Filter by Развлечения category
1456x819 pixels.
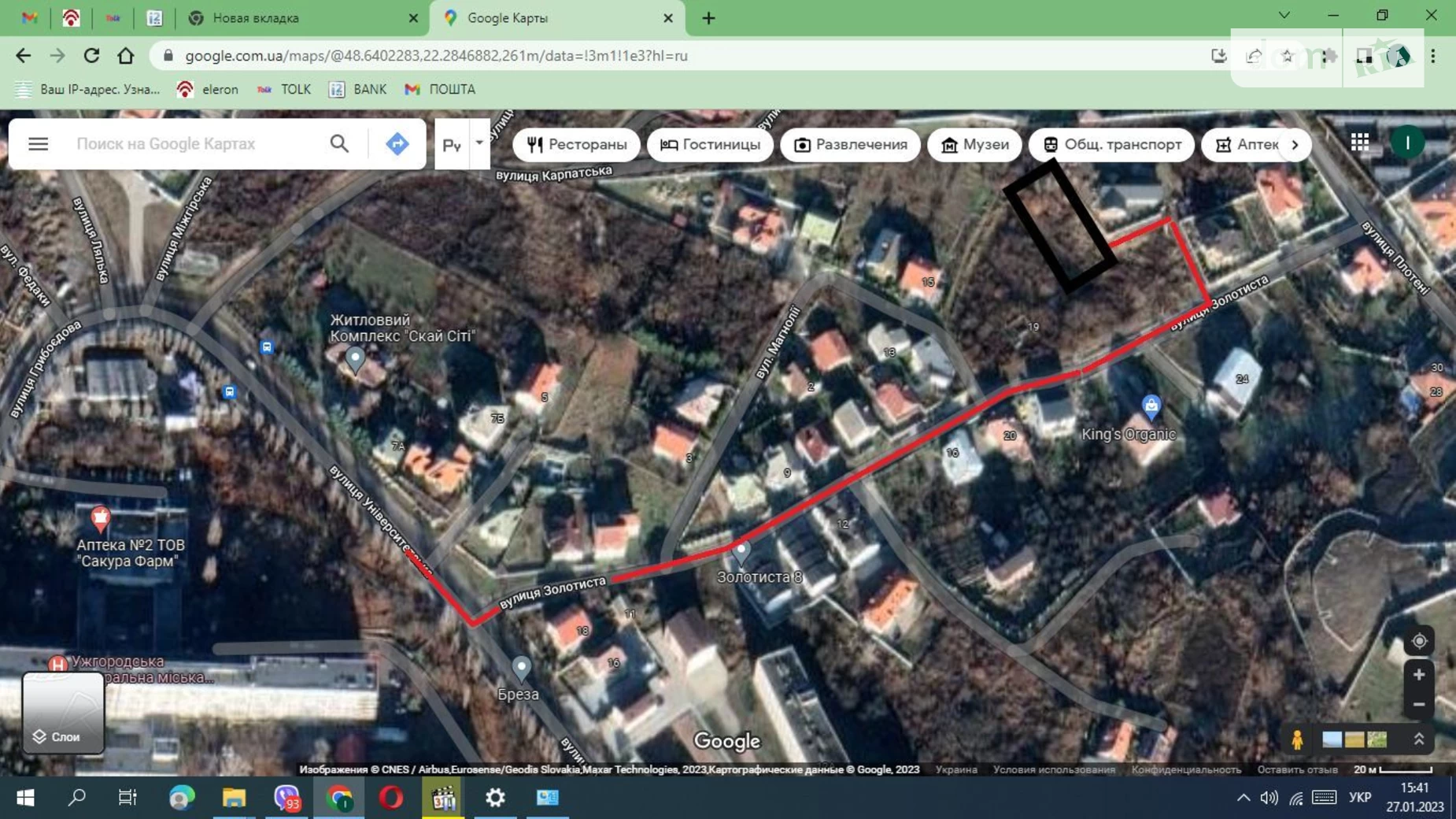tap(850, 145)
